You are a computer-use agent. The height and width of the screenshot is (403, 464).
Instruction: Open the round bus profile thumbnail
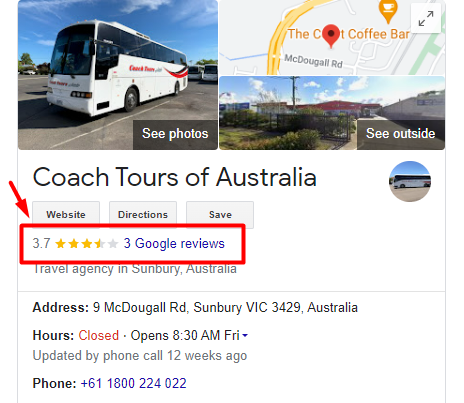410,181
